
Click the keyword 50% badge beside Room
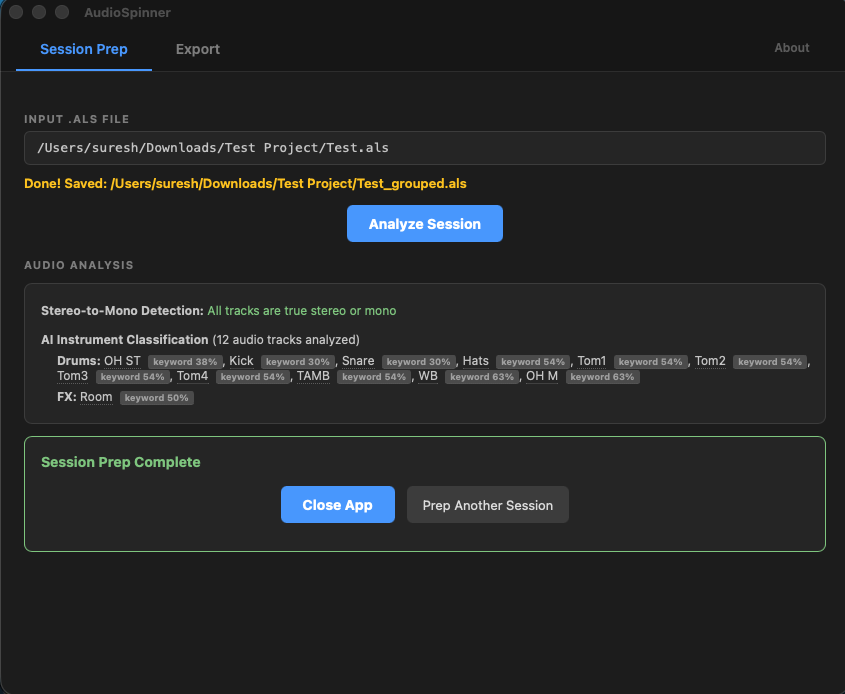point(156,397)
